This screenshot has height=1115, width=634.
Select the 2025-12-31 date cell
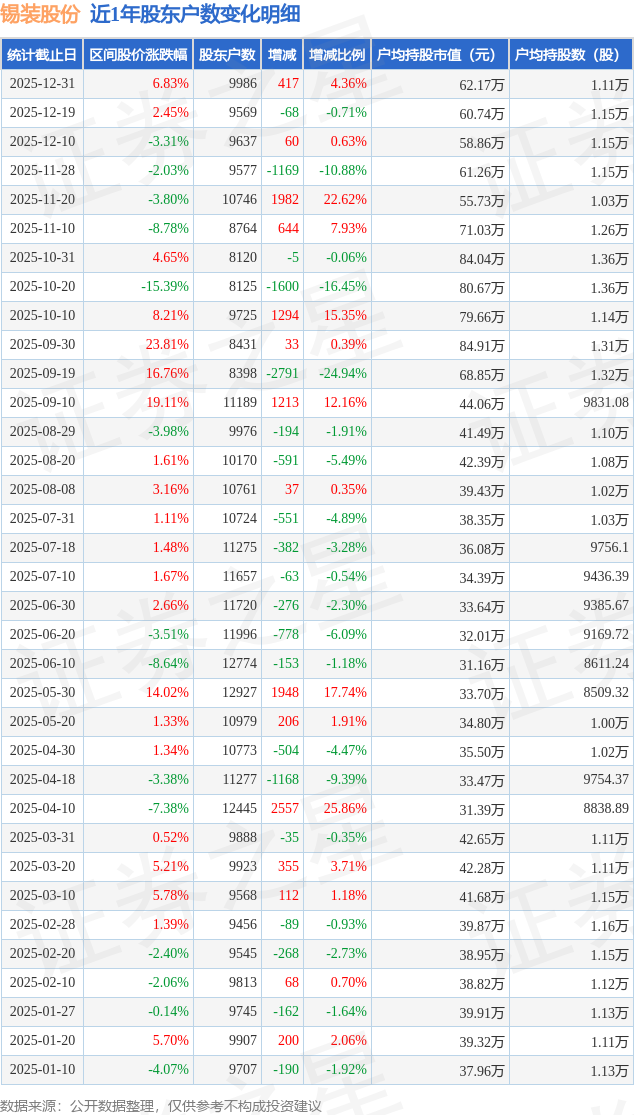click(x=42, y=84)
